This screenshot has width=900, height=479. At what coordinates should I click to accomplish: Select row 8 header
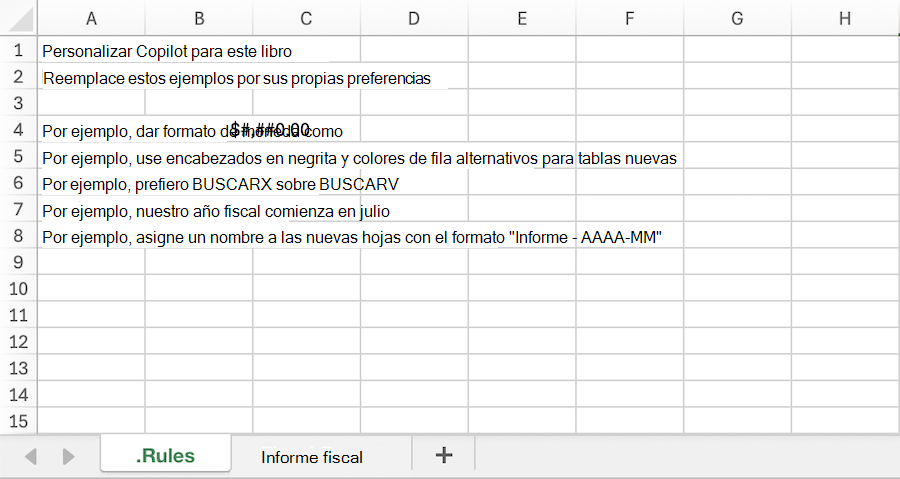coord(18,235)
